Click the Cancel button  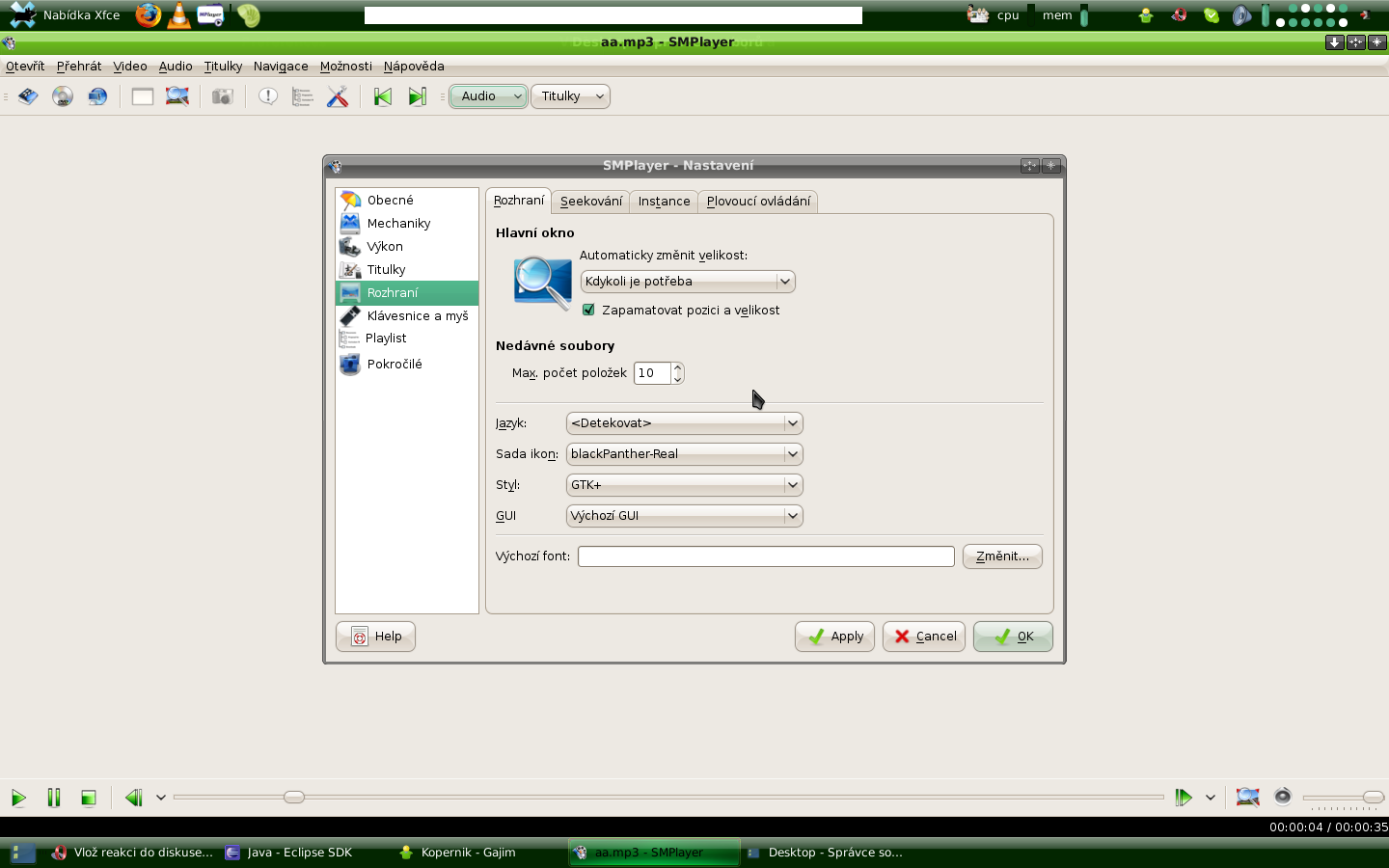pos(924,637)
